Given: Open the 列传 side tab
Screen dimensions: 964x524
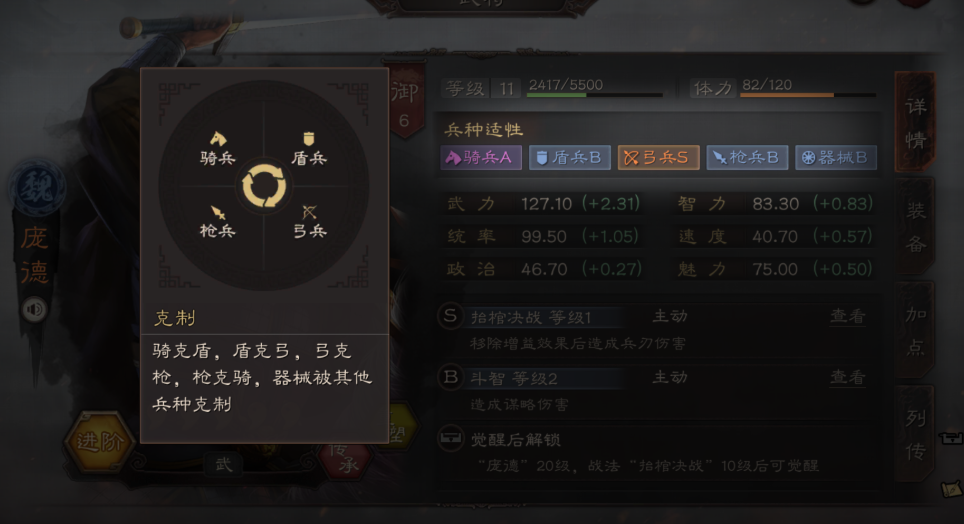Looking at the screenshot, I should [x=915, y=434].
